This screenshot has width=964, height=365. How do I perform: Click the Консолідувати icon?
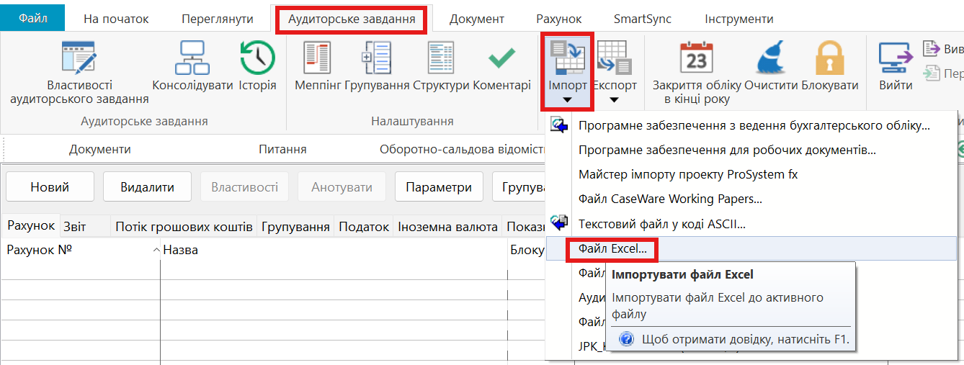192,58
